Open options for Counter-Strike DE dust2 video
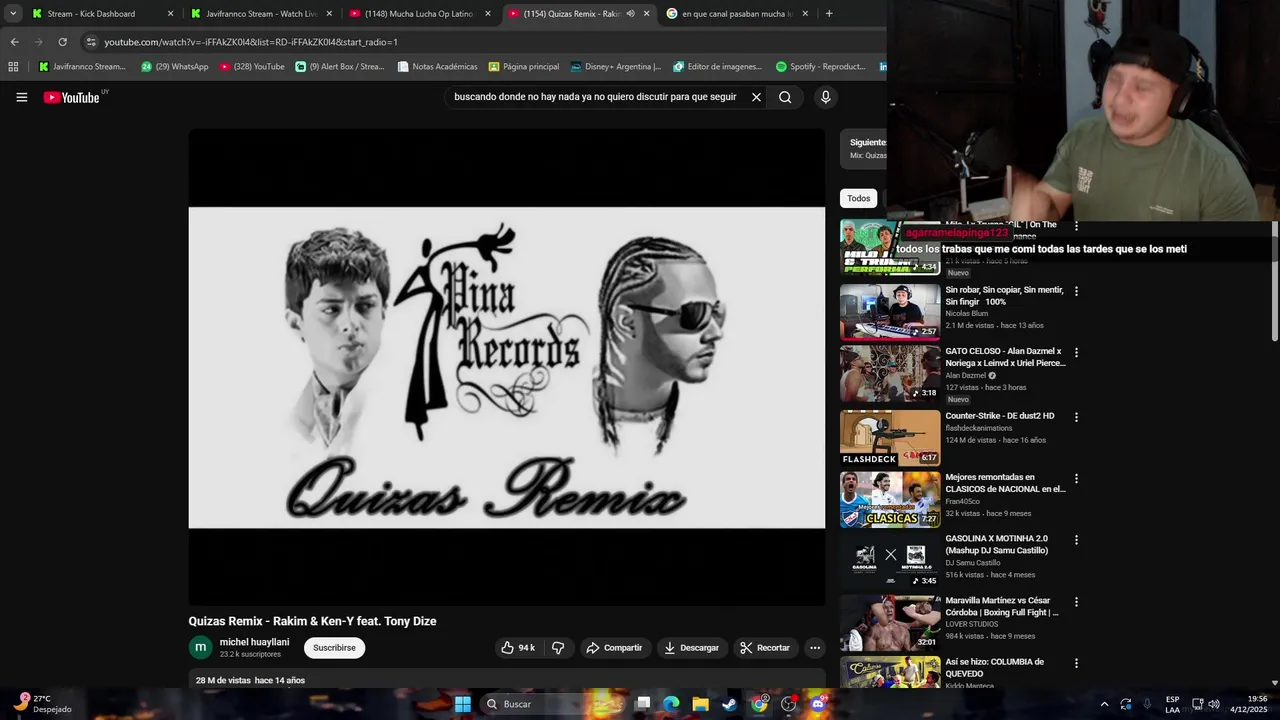Viewport: 1280px width, 720px height. pyautogui.click(x=1076, y=417)
